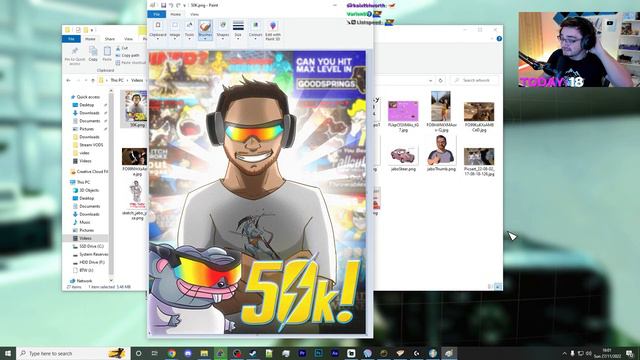Open the Share tab in File Explorer
640x360 pixels.
coord(110,39)
